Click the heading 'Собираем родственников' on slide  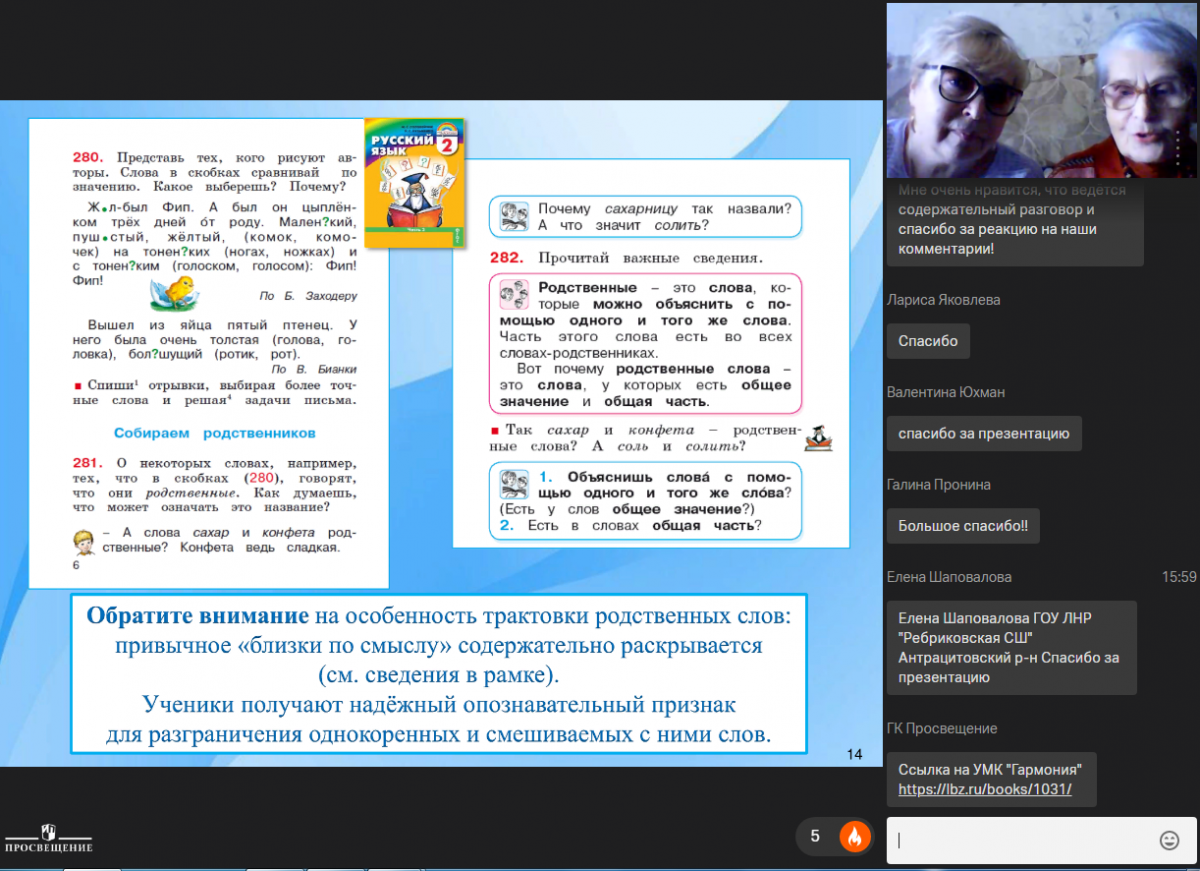click(x=215, y=433)
